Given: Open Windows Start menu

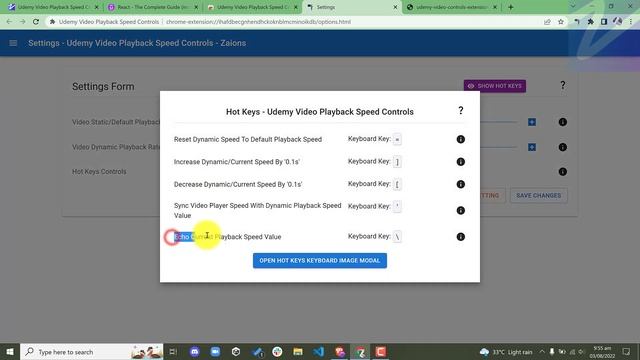Looking at the screenshot, I should [x=10, y=351].
